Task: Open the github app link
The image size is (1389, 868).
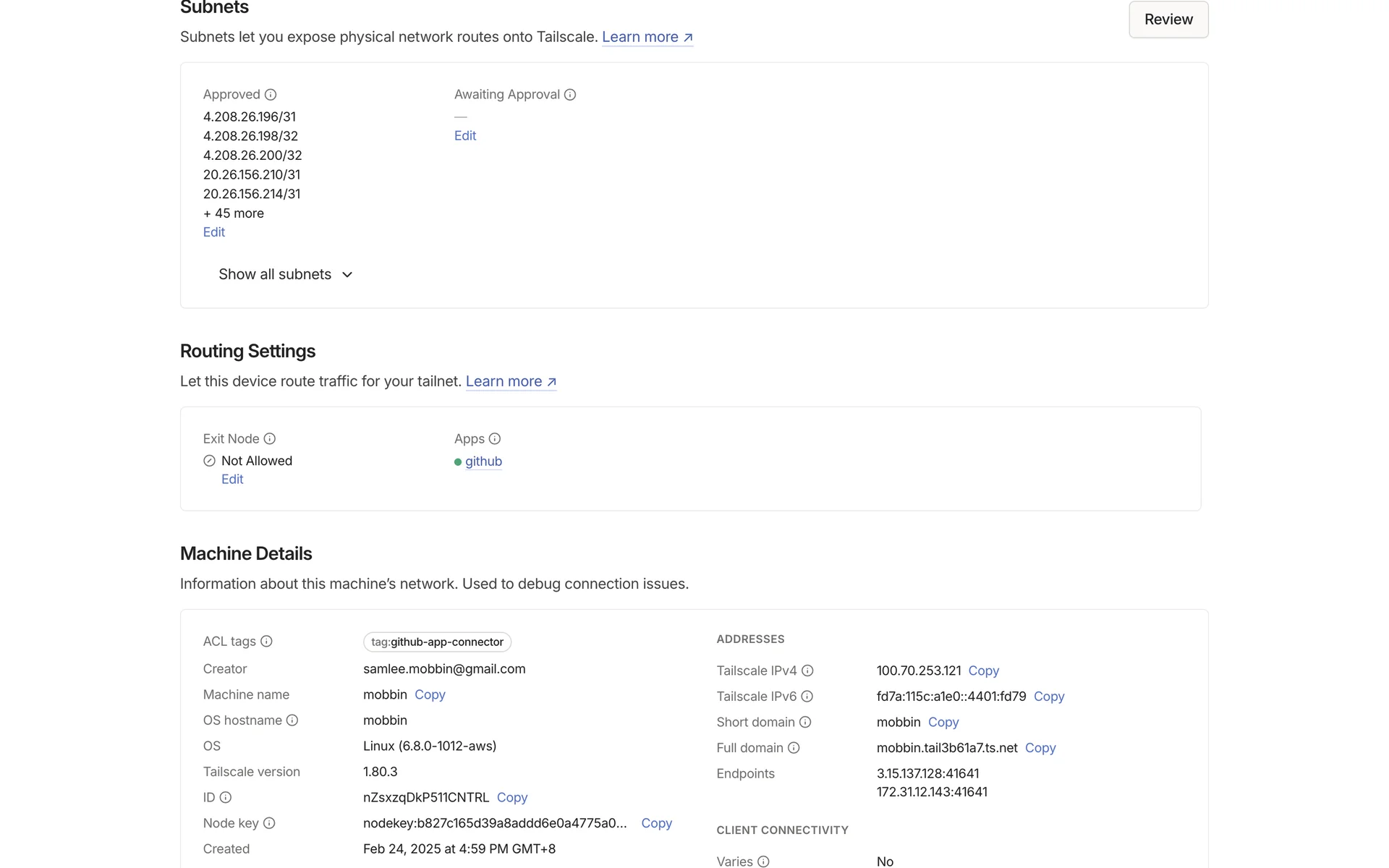Action: 483,461
